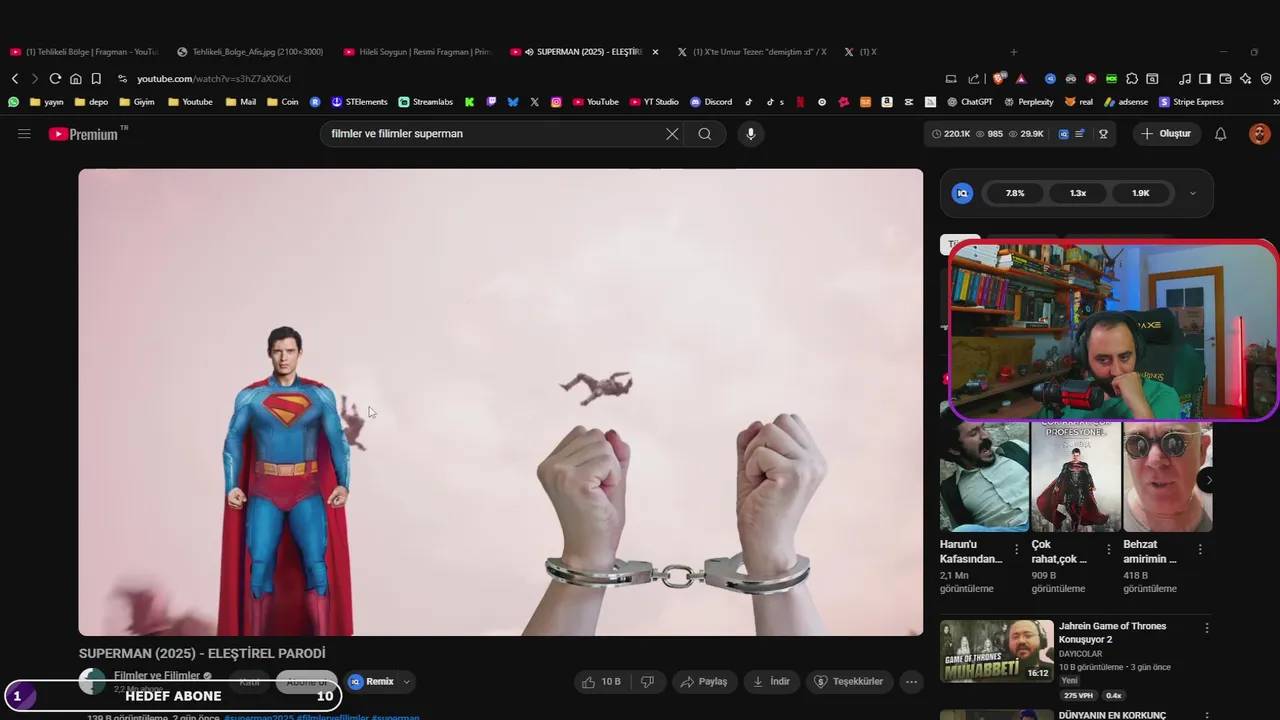Open Instagram bookmark icon
Viewport: 1280px width, 720px height.
556,102
